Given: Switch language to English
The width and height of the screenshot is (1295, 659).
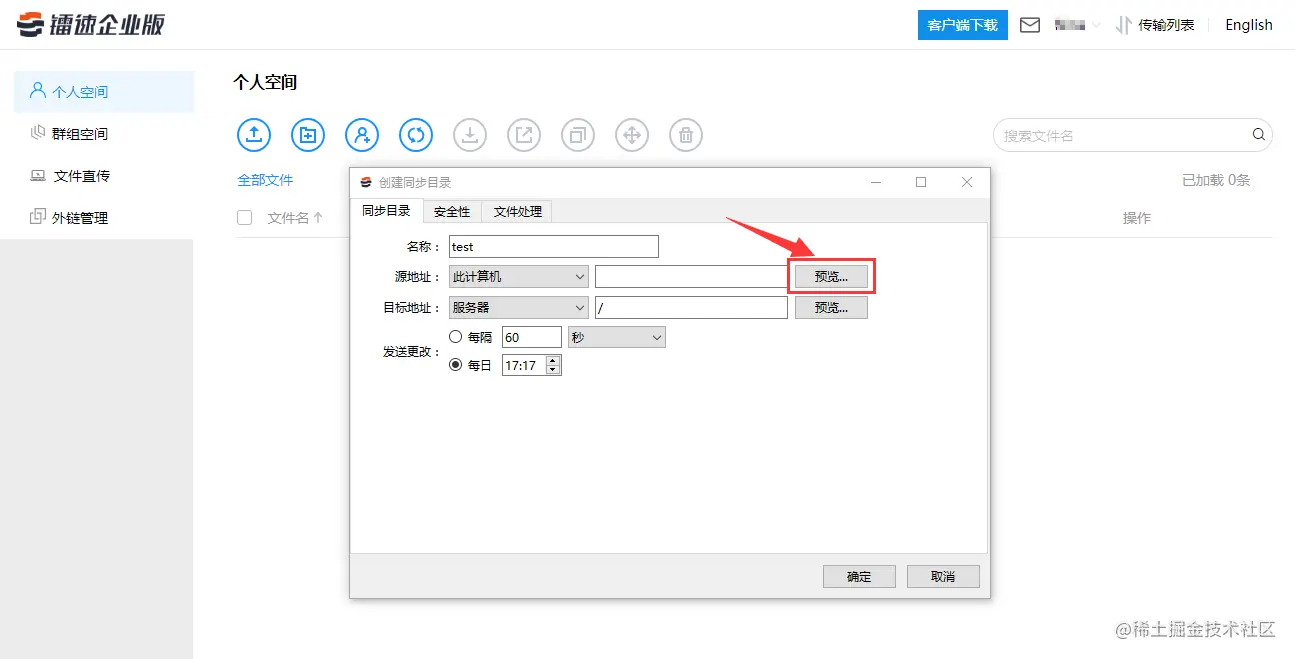Looking at the screenshot, I should point(1249,25).
